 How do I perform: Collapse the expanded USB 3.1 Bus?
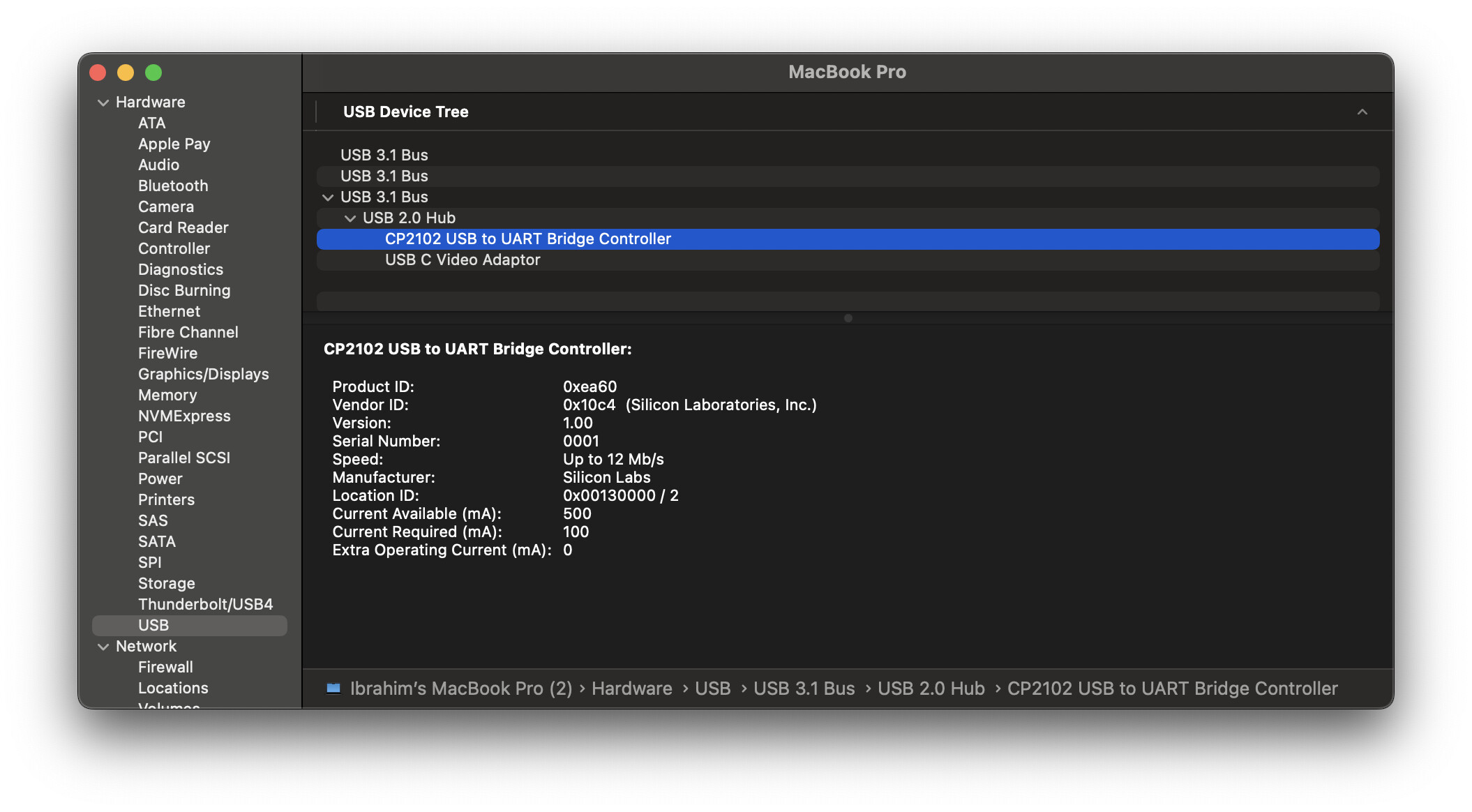tap(328, 197)
